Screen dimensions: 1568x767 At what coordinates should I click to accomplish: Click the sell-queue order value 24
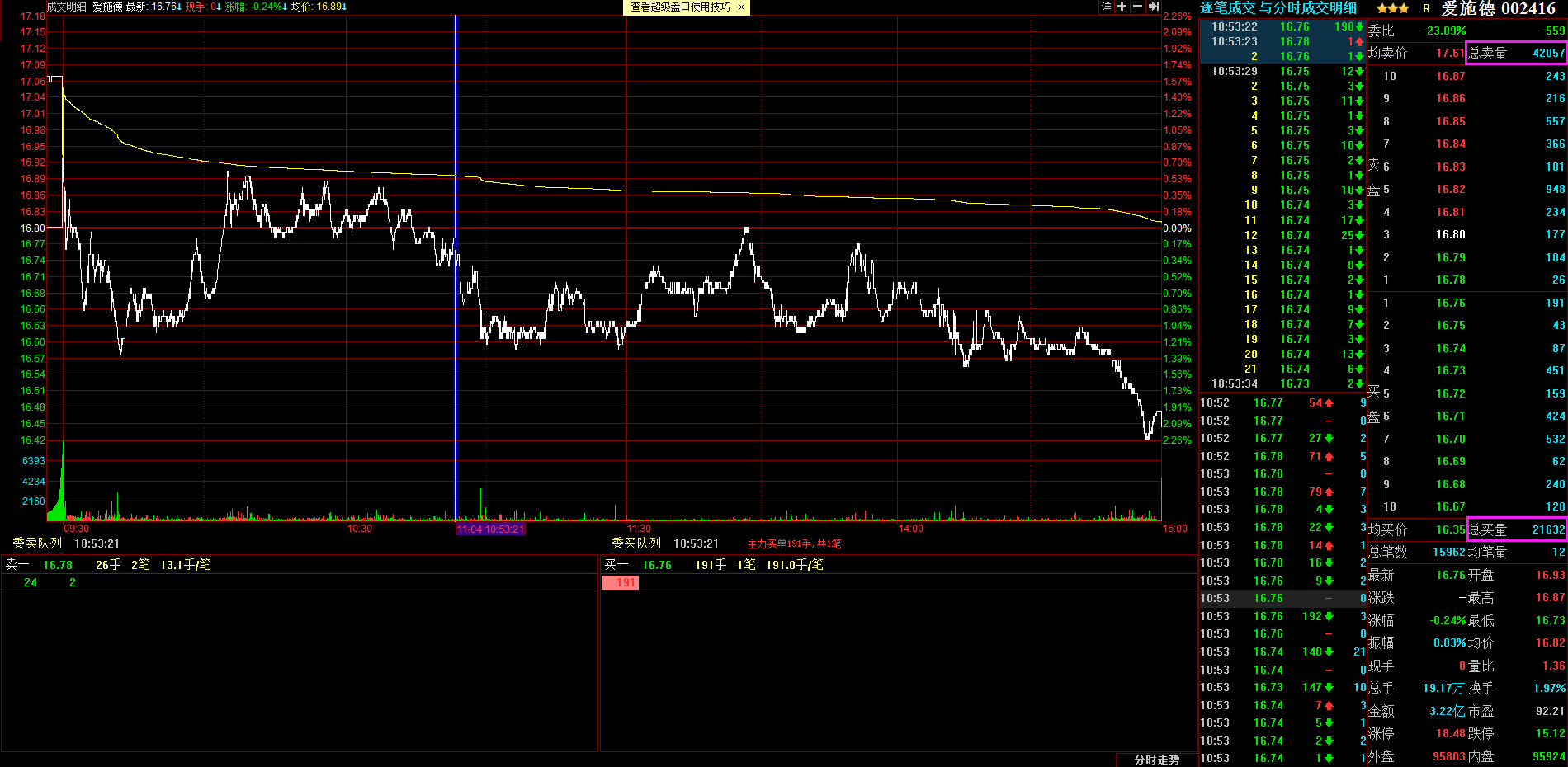tap(31, 582)
